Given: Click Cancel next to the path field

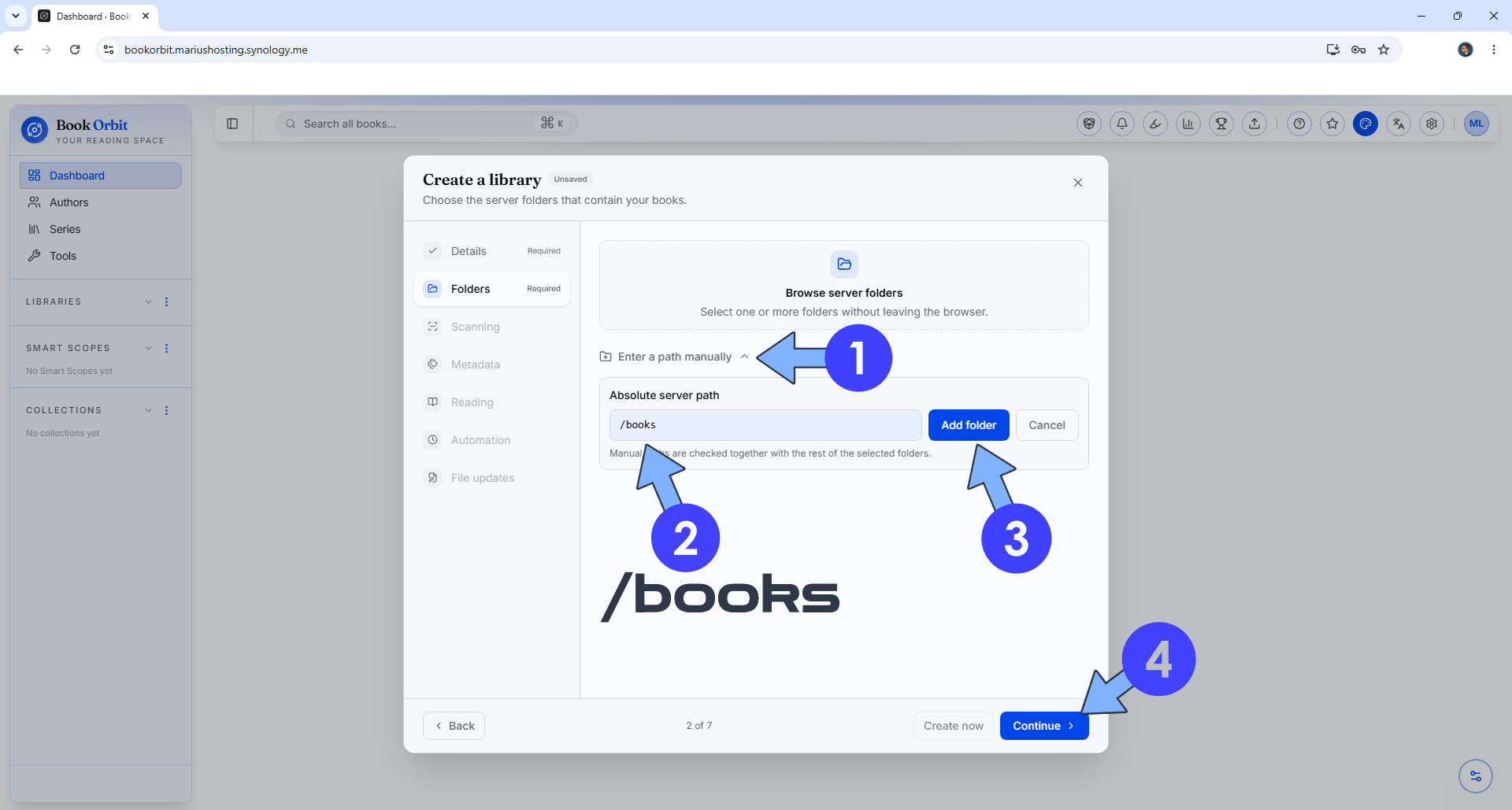Looking at the screenshot, I should pos(1047,425).
